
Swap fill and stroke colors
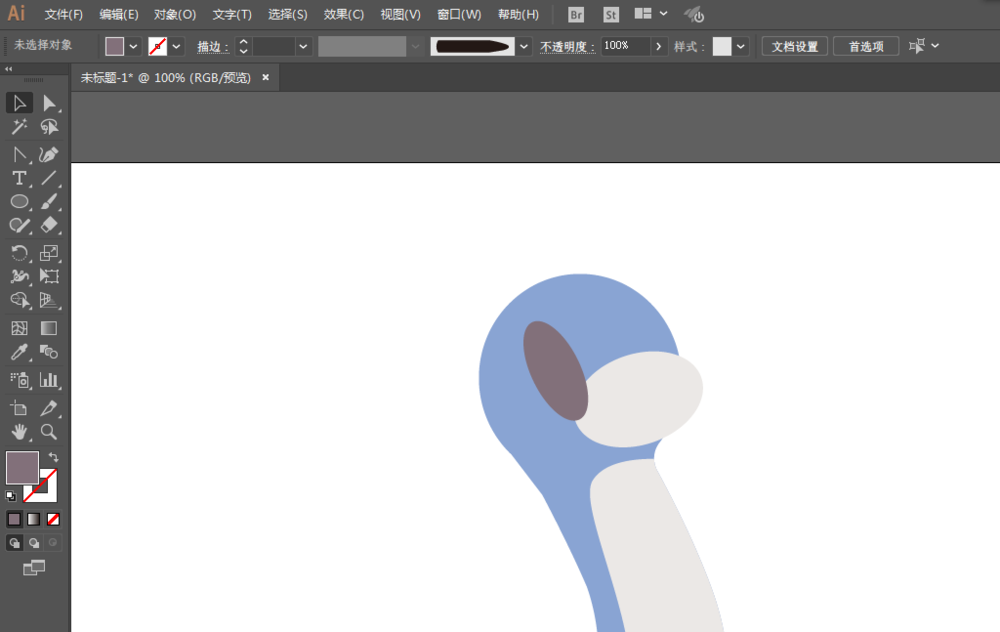(x=54, y=457)
